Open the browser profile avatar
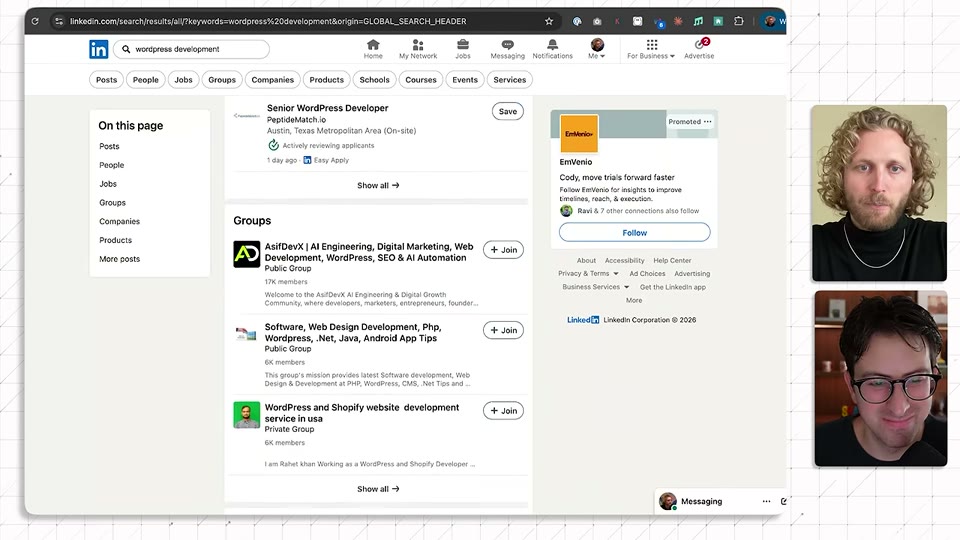960x540 pixels. click(x=770, y=21)
